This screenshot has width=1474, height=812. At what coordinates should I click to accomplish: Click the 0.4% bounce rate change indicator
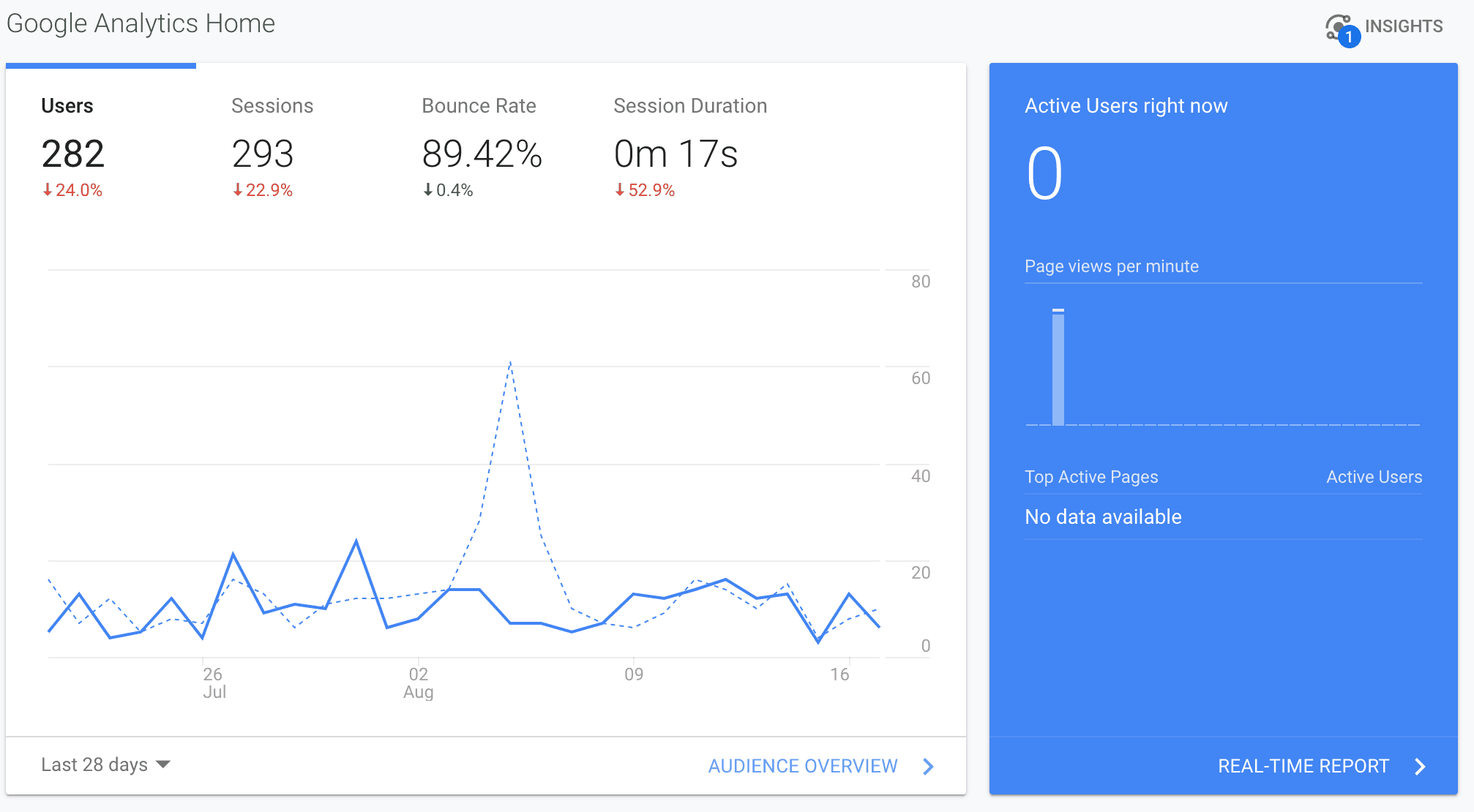tap(448, 190)
